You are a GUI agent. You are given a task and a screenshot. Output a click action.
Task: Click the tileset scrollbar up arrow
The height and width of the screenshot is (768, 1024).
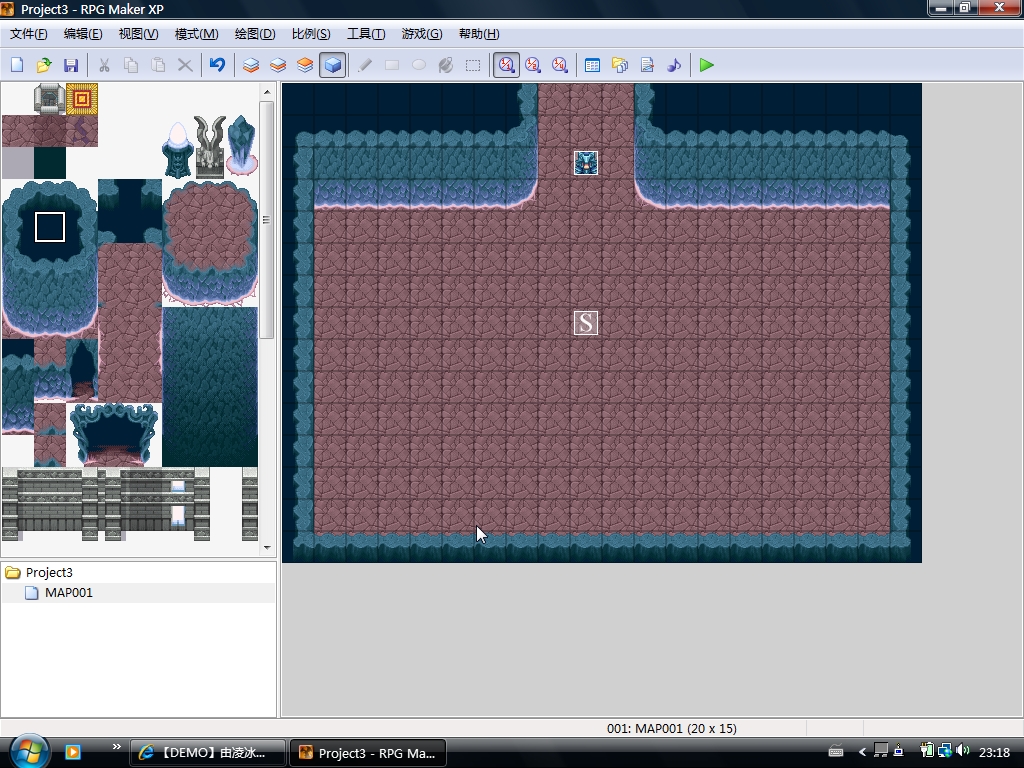[x=267, y=92]
